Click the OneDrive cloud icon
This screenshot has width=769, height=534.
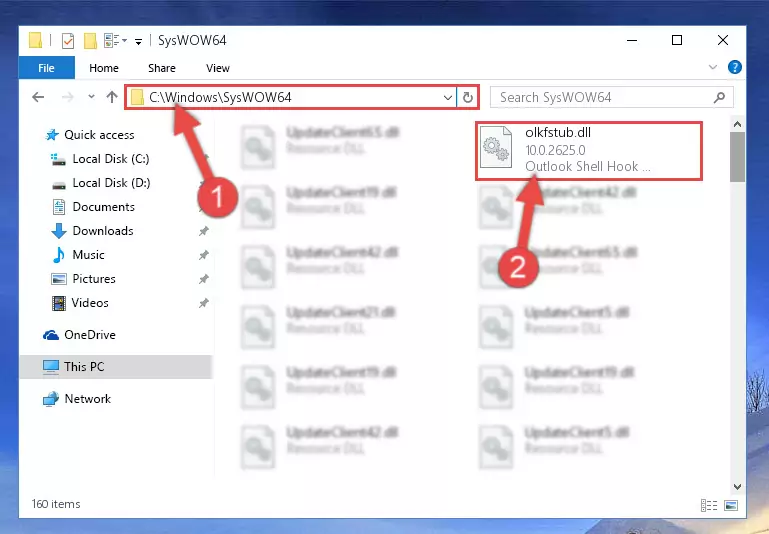point(51,335)
